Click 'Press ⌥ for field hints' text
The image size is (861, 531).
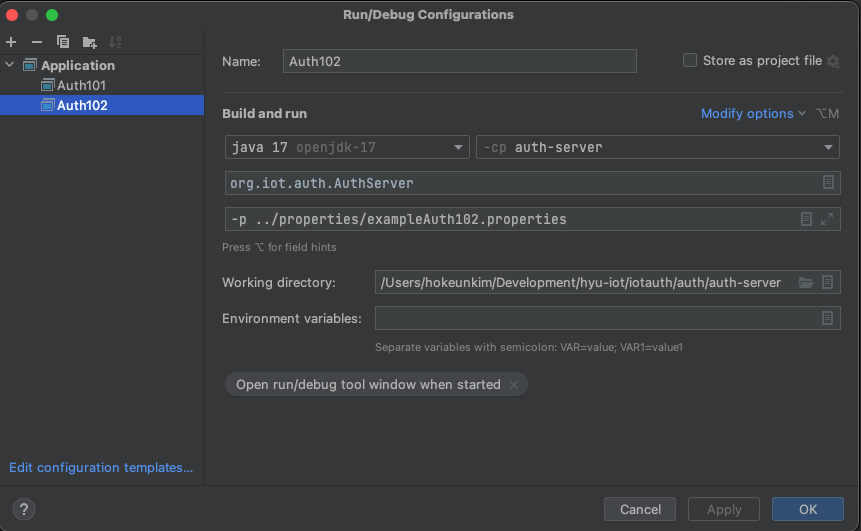coord(279,247)
